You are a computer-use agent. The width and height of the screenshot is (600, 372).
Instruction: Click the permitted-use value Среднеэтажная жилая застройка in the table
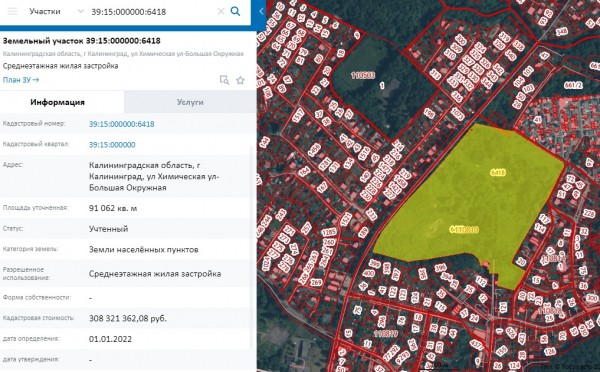pos(155,274)
